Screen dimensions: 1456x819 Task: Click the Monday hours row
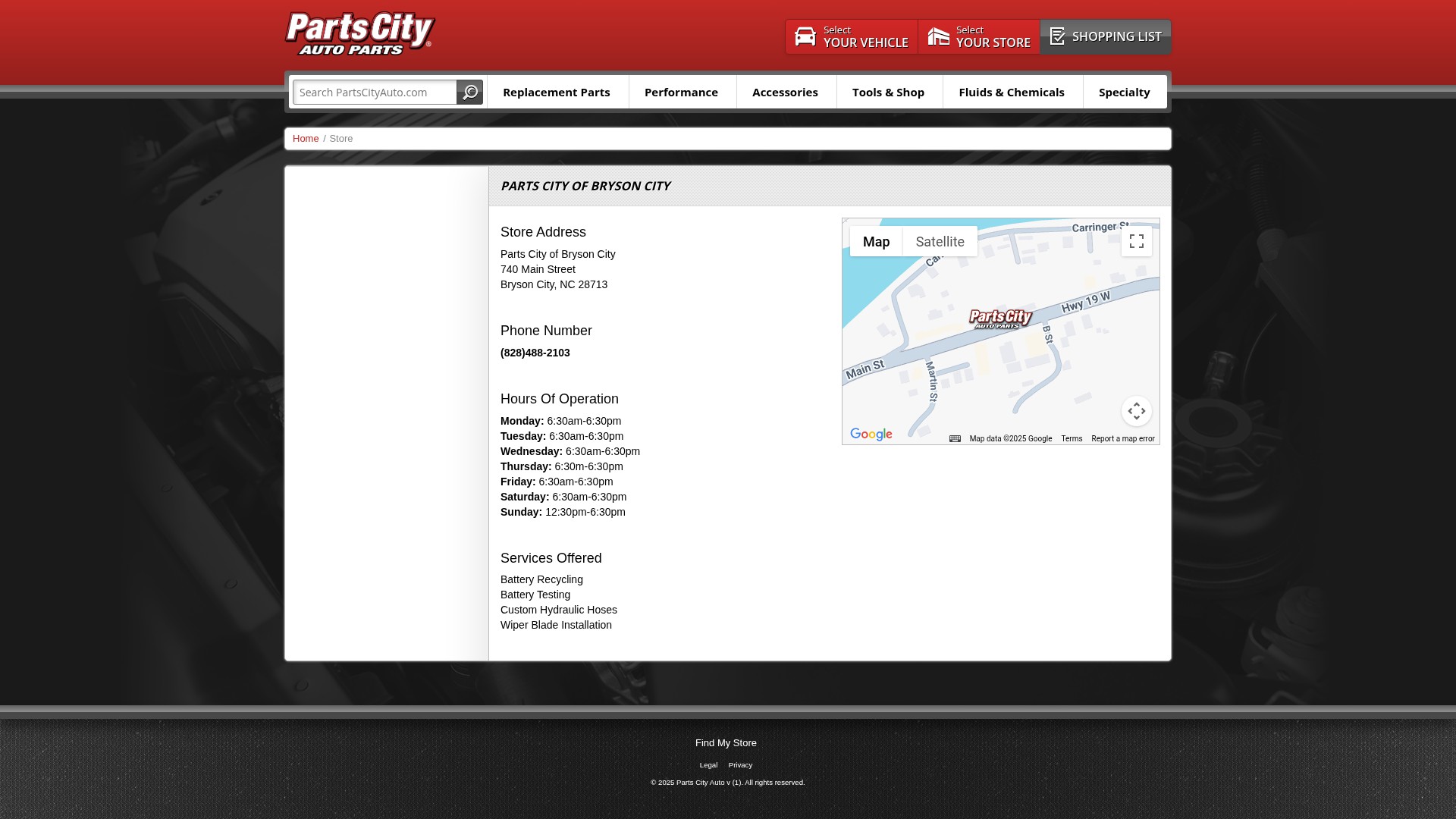560,421
